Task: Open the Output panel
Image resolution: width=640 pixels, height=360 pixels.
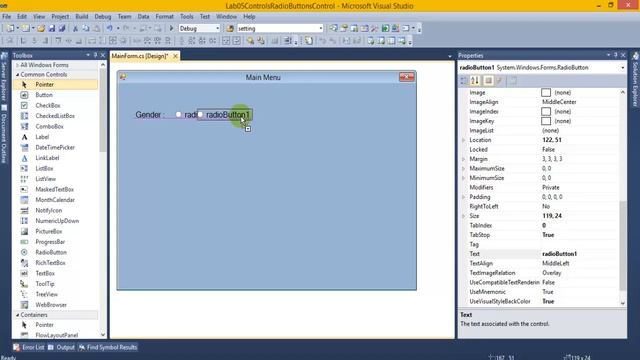Action: [61, 347]
